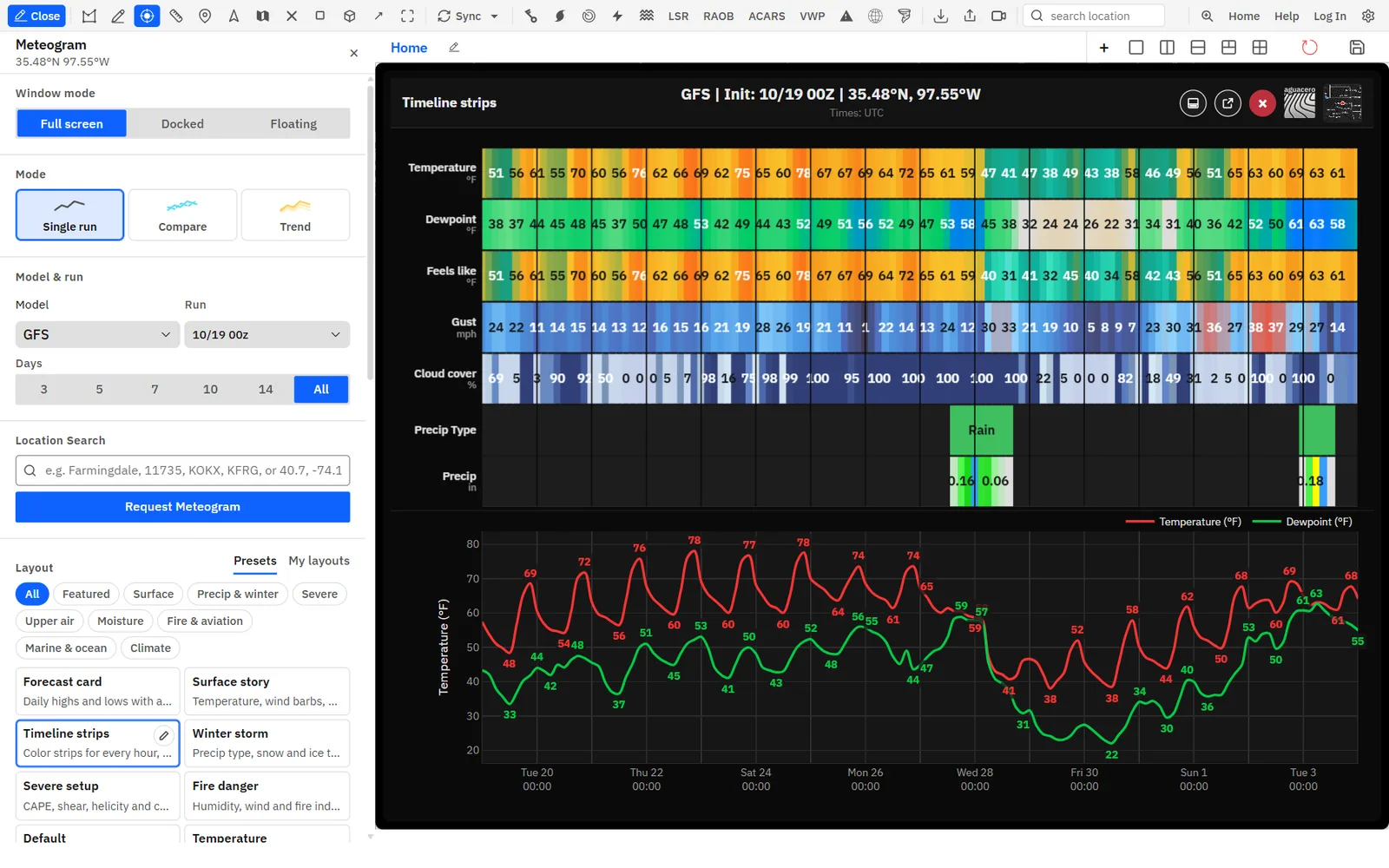
Task: Open the 10/19 00z run dropdown
Action: (x=267, y=334)
